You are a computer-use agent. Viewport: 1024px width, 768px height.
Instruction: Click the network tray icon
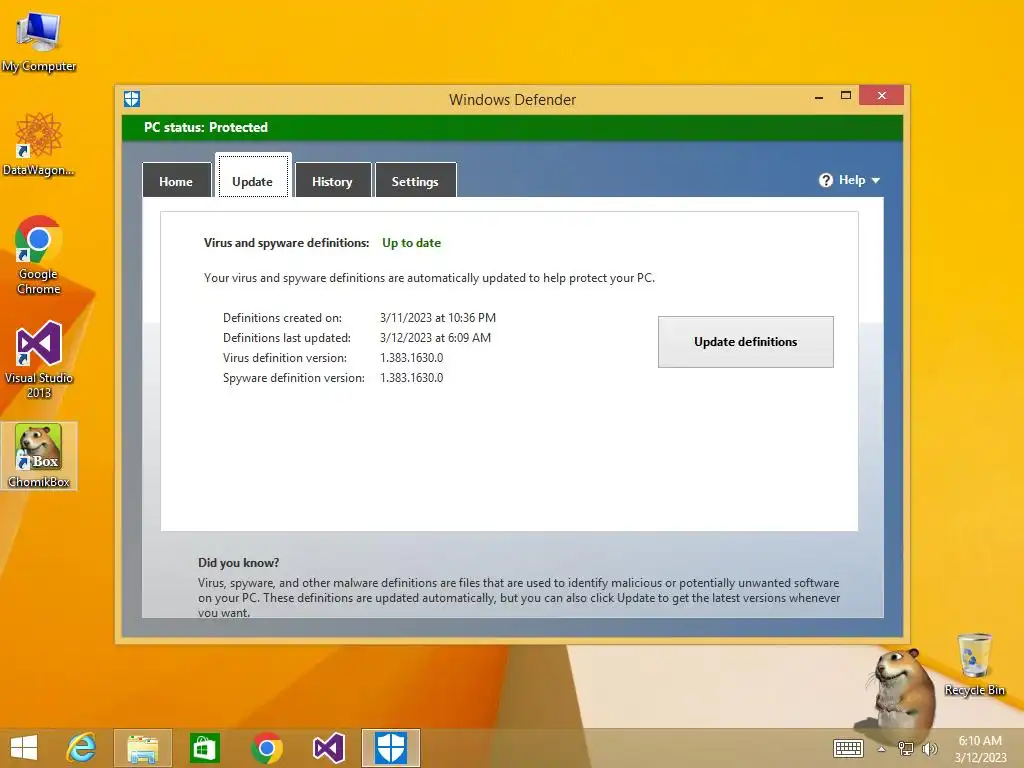(906, 748)
